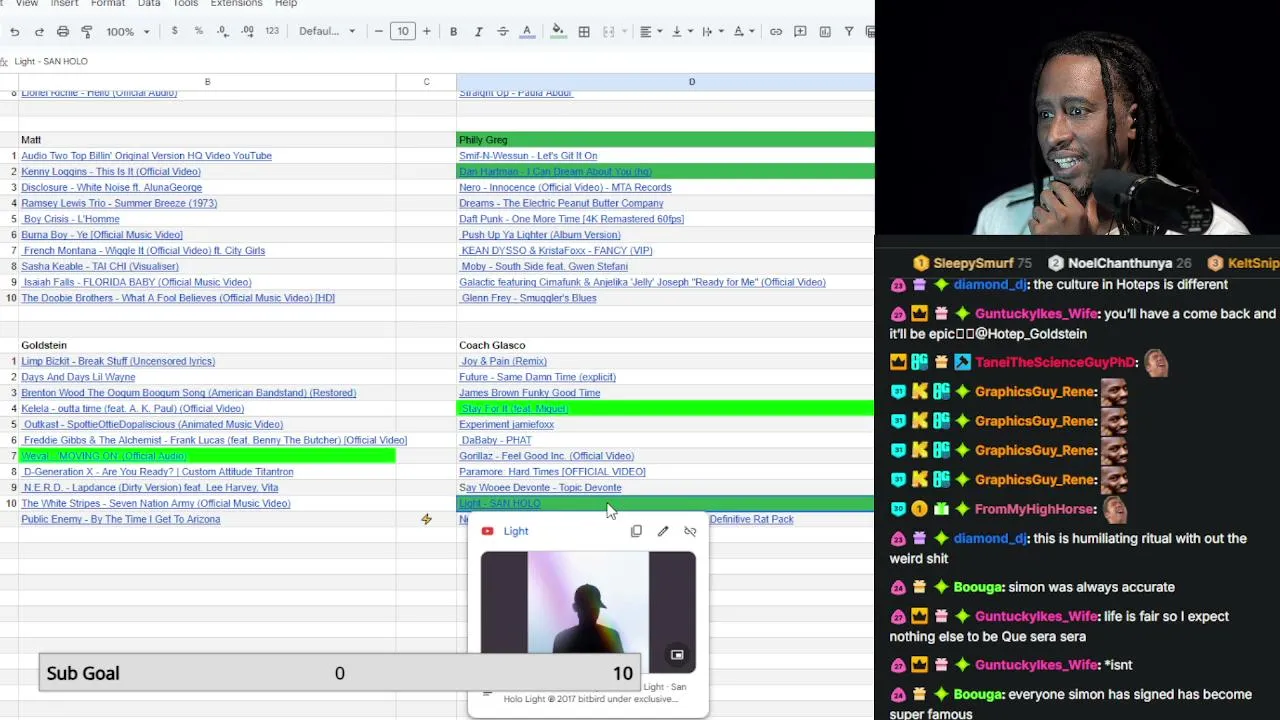Open the Format menu
Image resolution: width=1280 pixels, height=720 pixels.
pyautogui.click(x=108, y=4)
